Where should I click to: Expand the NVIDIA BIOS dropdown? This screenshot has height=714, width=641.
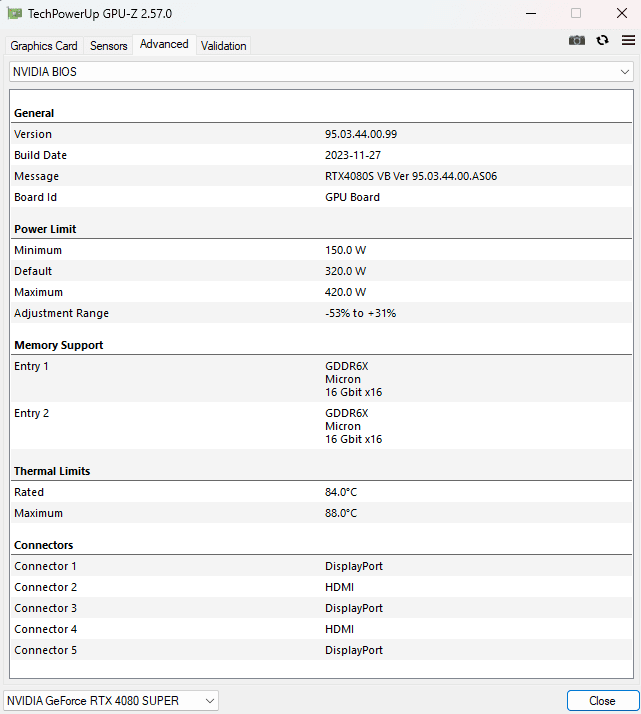click(321, 72)
